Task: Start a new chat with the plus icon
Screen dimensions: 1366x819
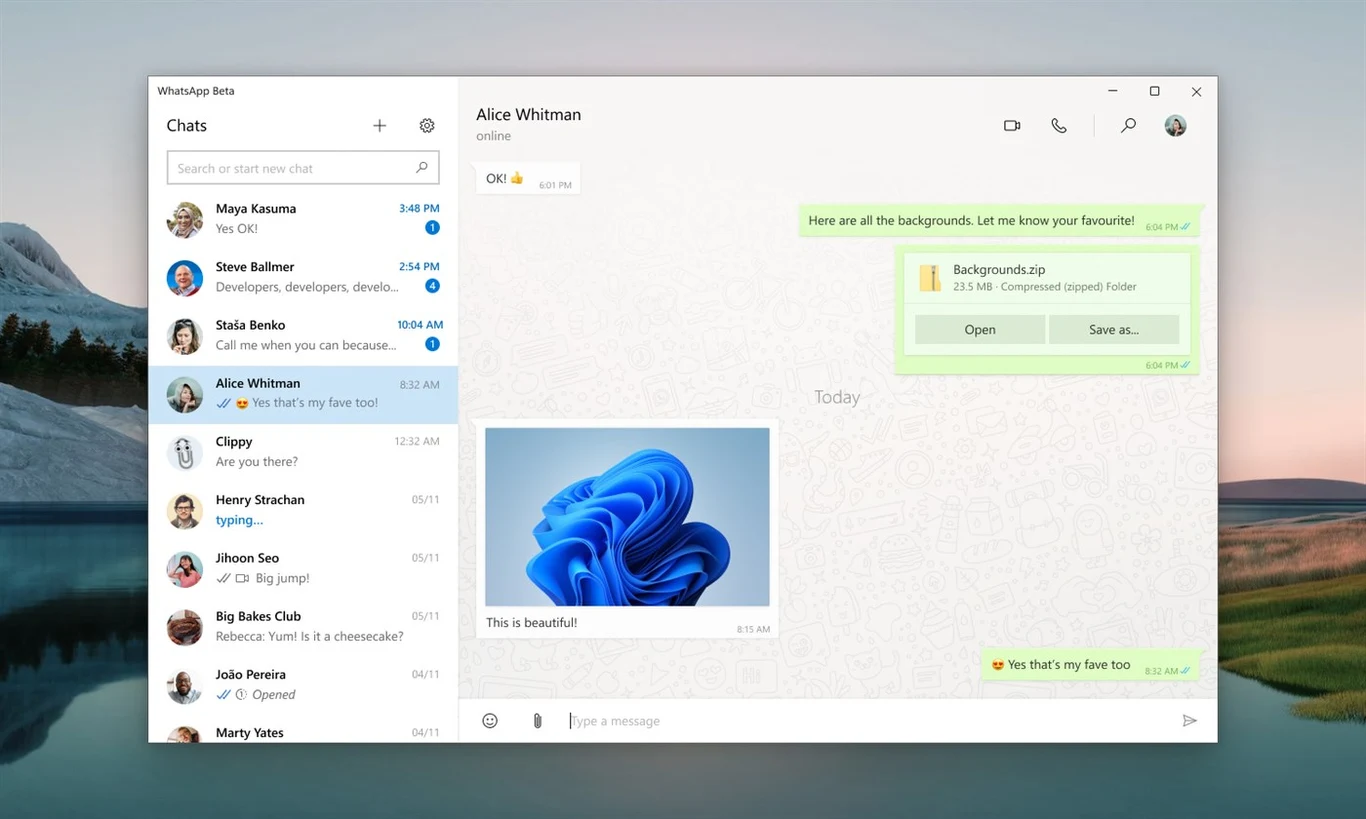Action: [x=379, y=125]
